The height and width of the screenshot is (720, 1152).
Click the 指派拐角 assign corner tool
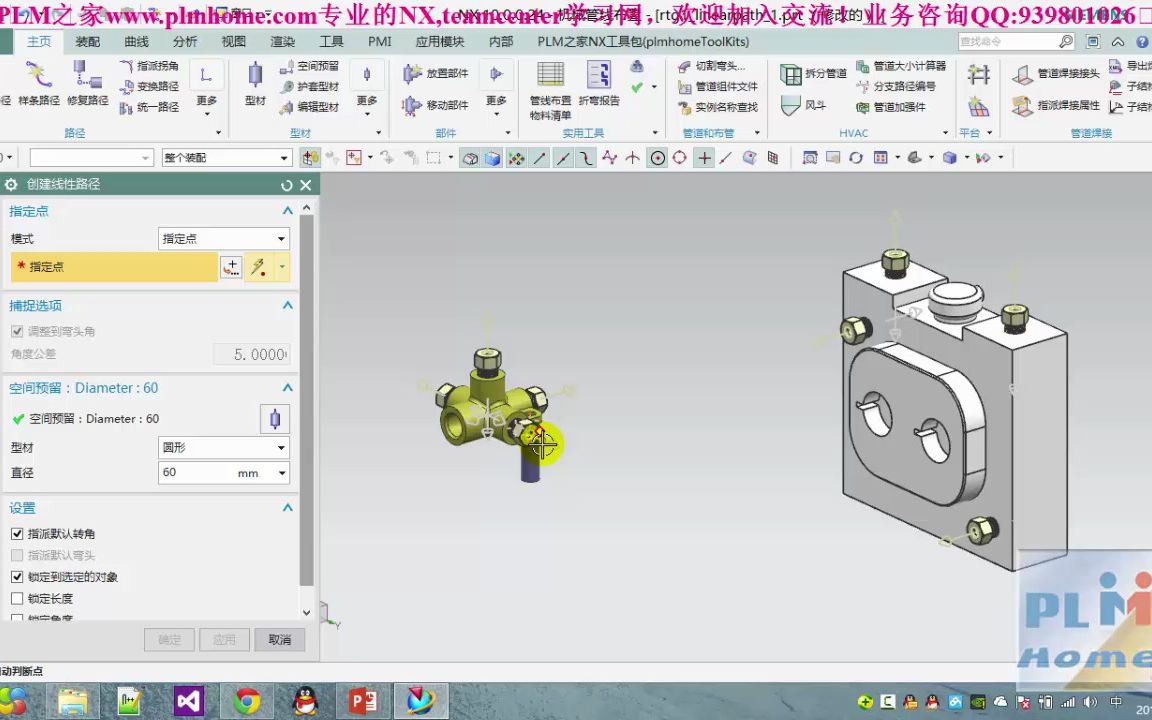pos(149,65)
